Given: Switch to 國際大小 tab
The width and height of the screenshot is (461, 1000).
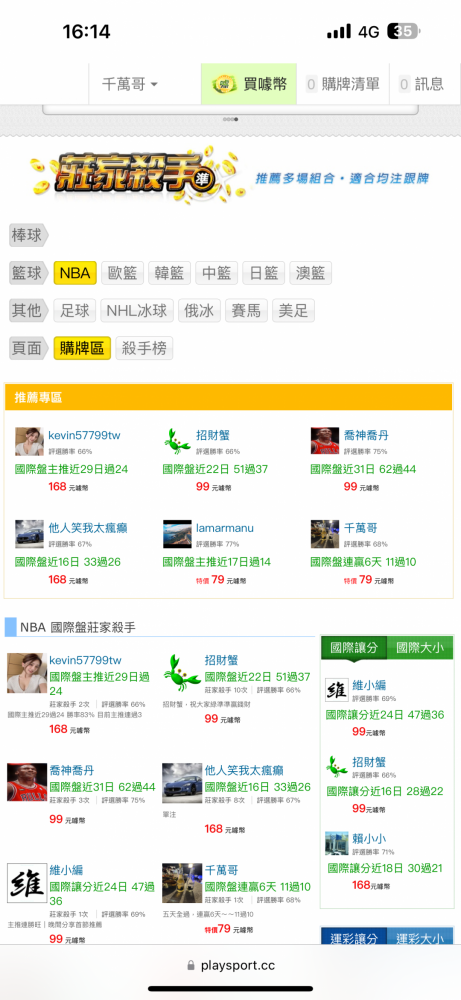Looking at the screenshot, I should click(x=420, y=648).
